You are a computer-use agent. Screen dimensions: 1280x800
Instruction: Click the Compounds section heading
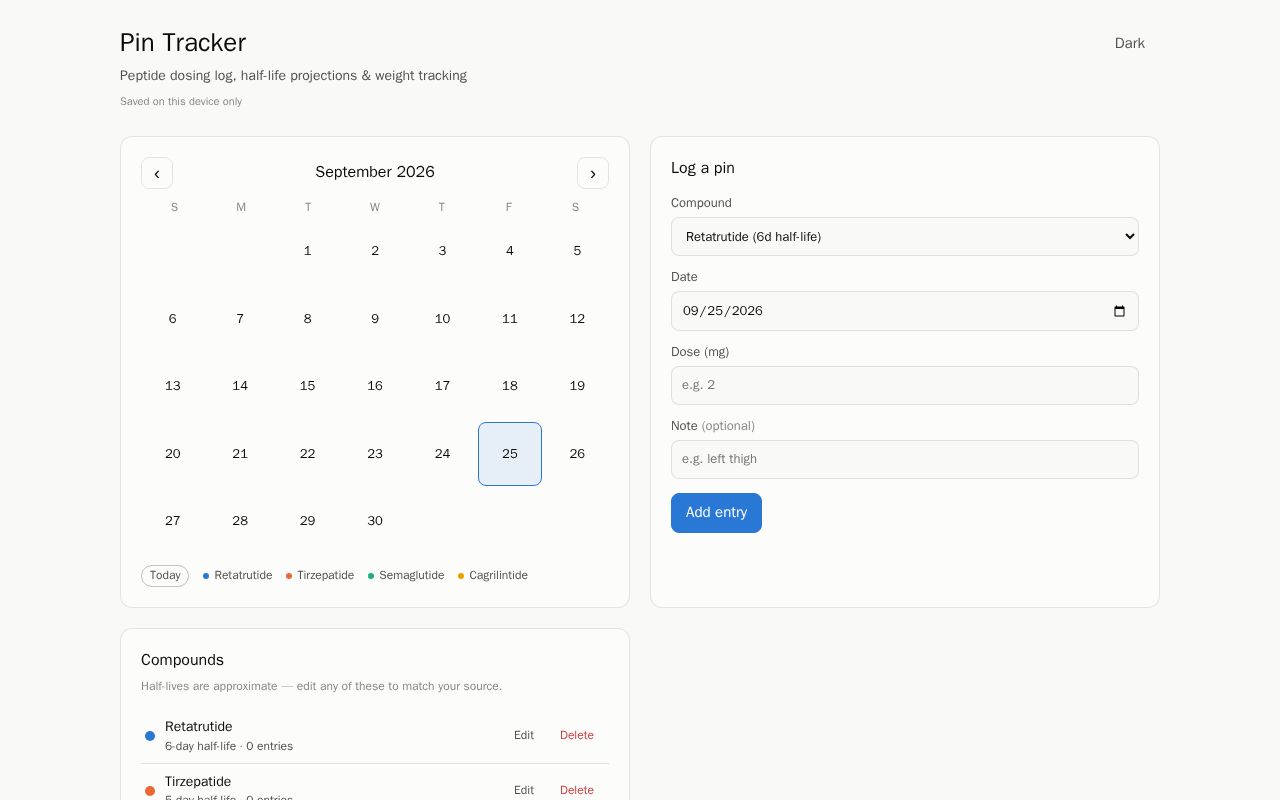point(182,660)
